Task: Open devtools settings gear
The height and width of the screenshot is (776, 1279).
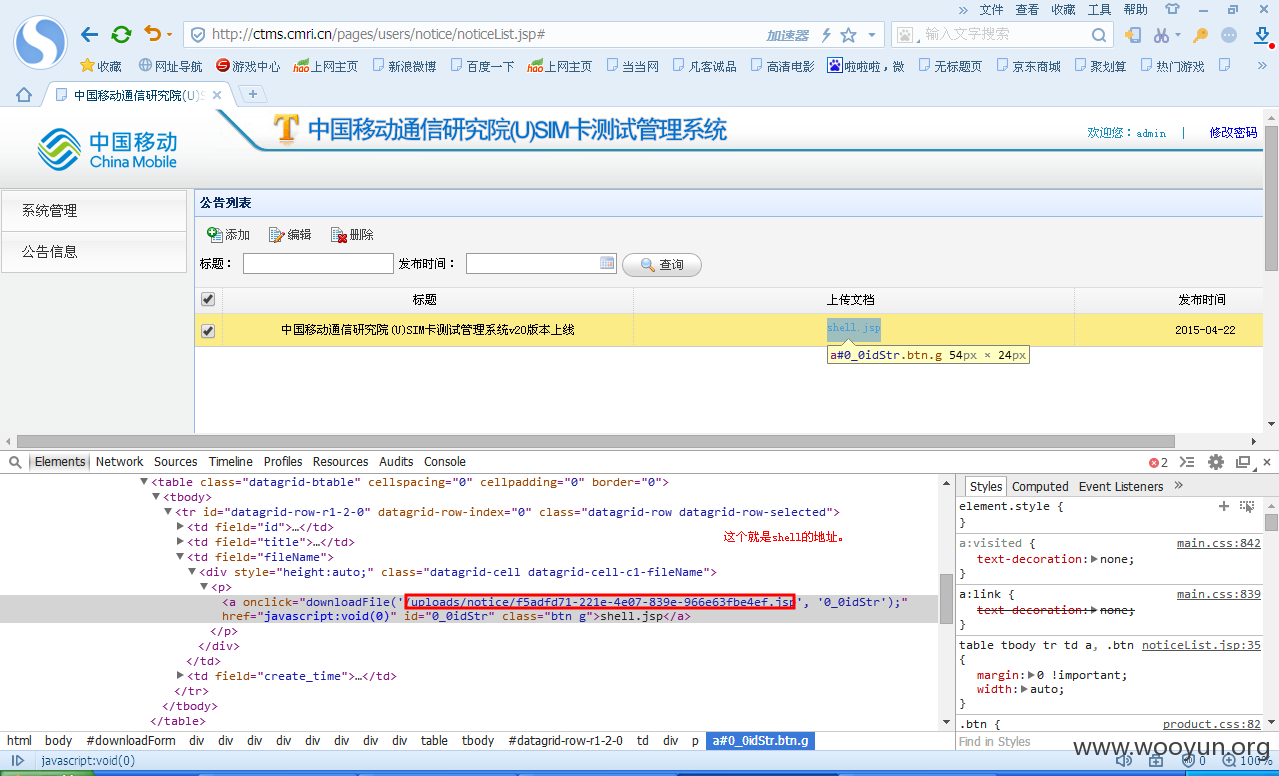Action: (x=1216, y=462)
